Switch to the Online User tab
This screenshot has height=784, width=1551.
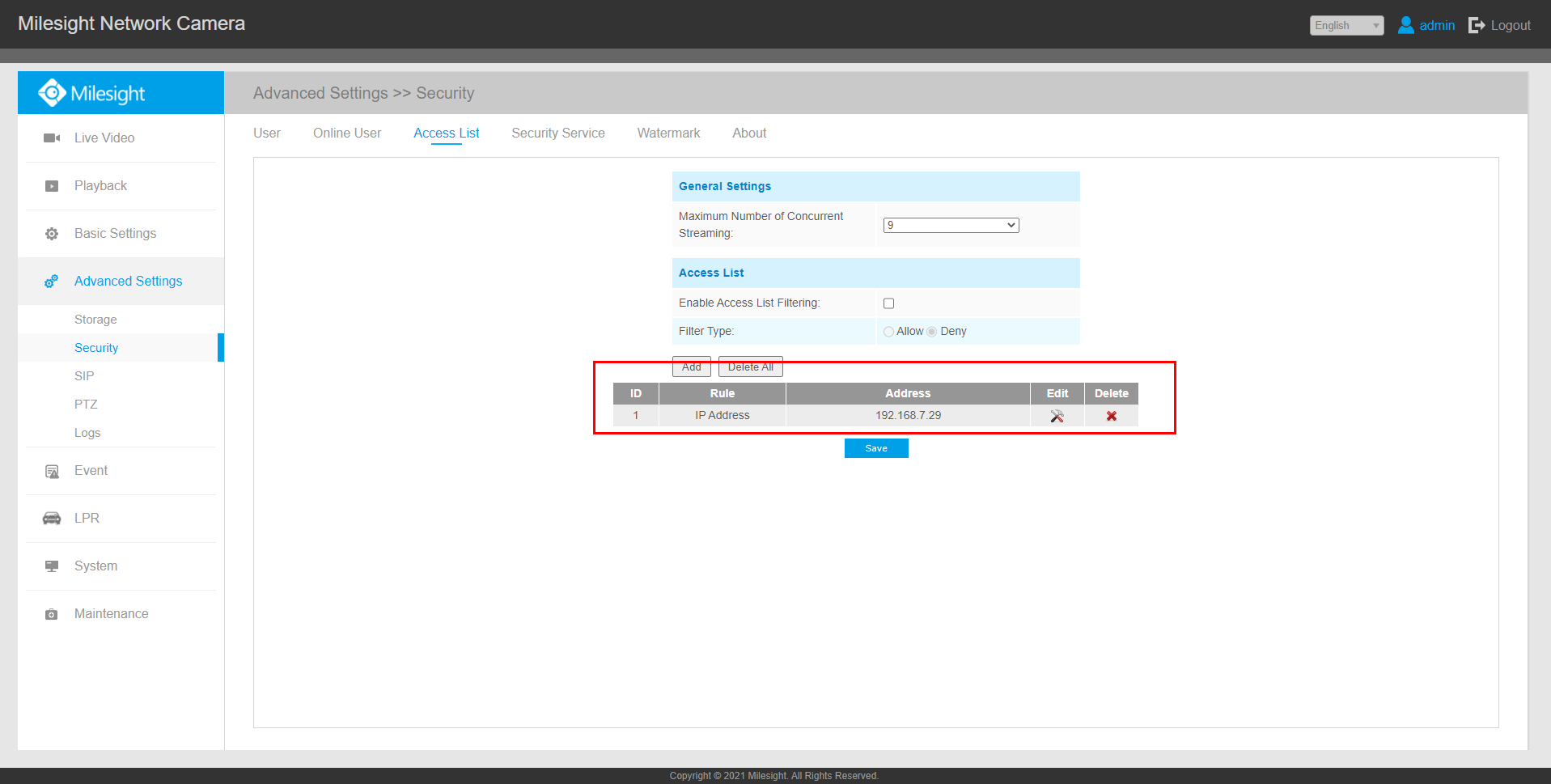click(347, 133)
